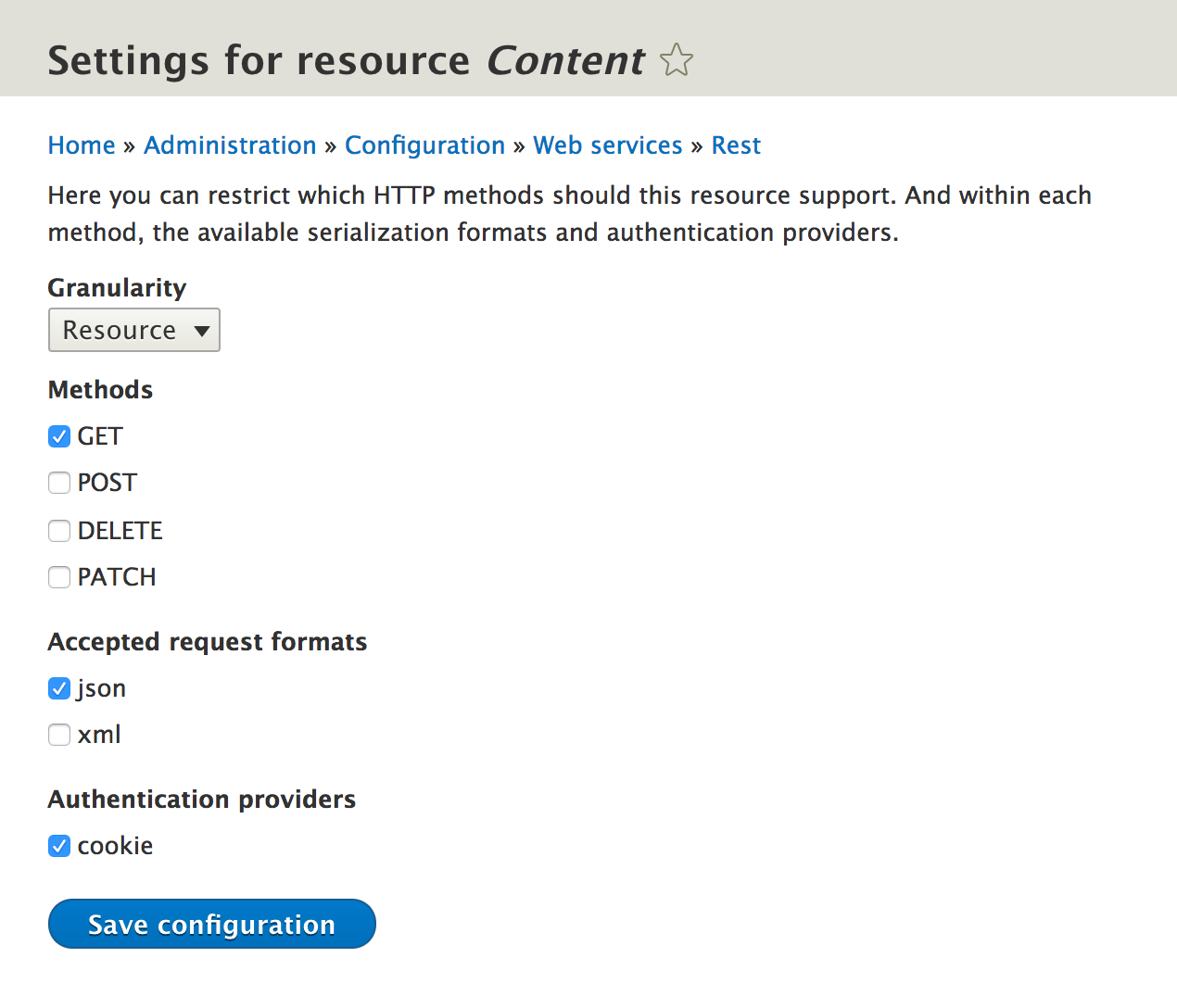Enable the DELETE method checkbox
The width and height of the screenshot is (1177, 1008).
[x=59, y=531]
